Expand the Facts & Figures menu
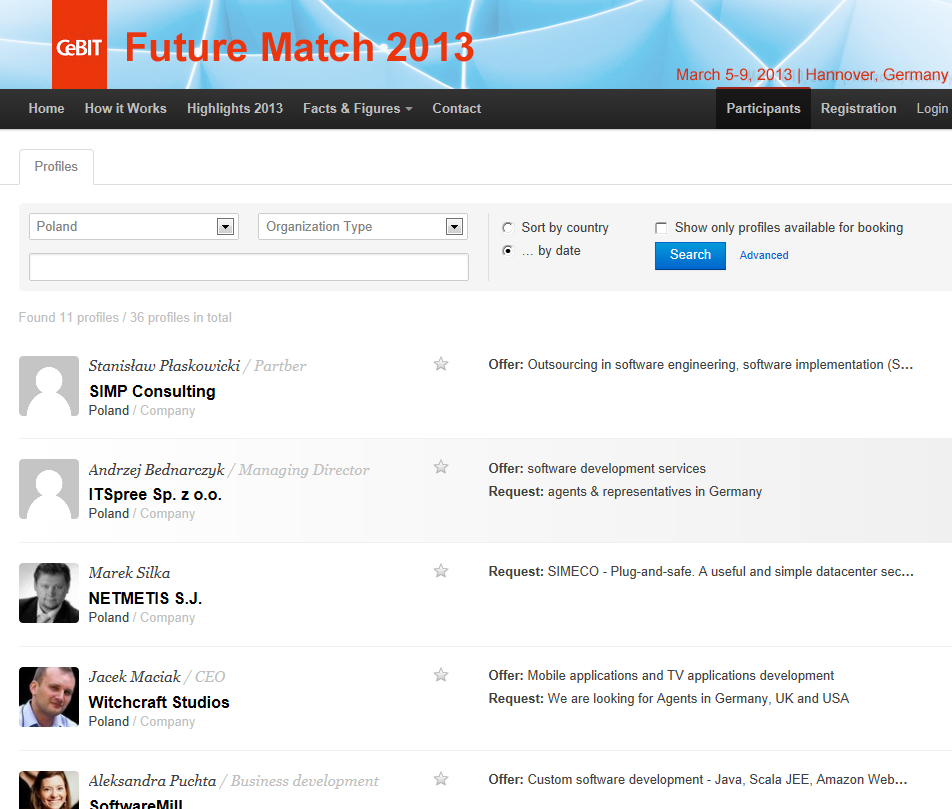This screenshot has height=809, width=952. click(x=358, y=109)
